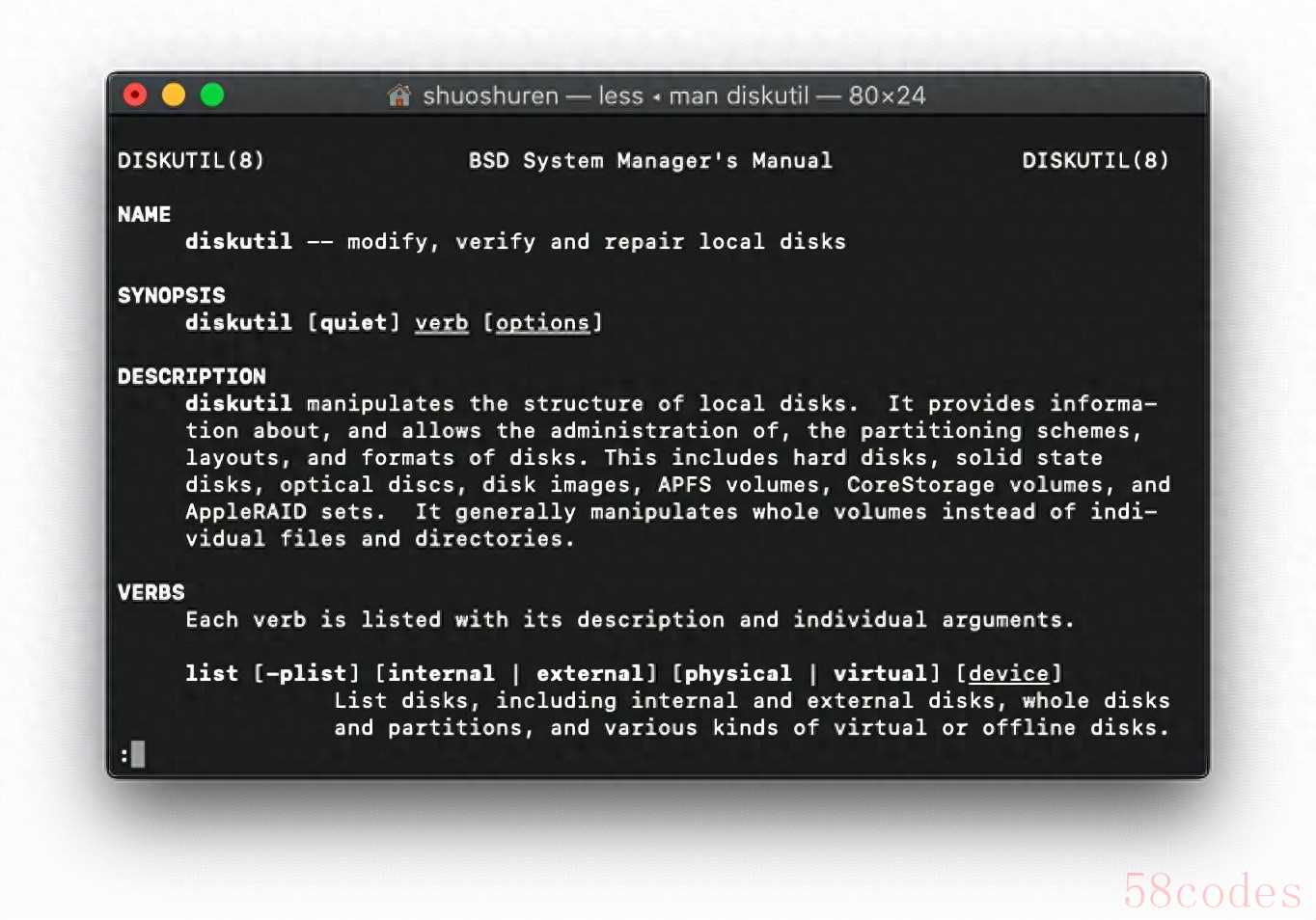Click the SYNOPSIS section heading
Image resolution: width=1316 pixels, height=920 pixels.
(171, 295)
